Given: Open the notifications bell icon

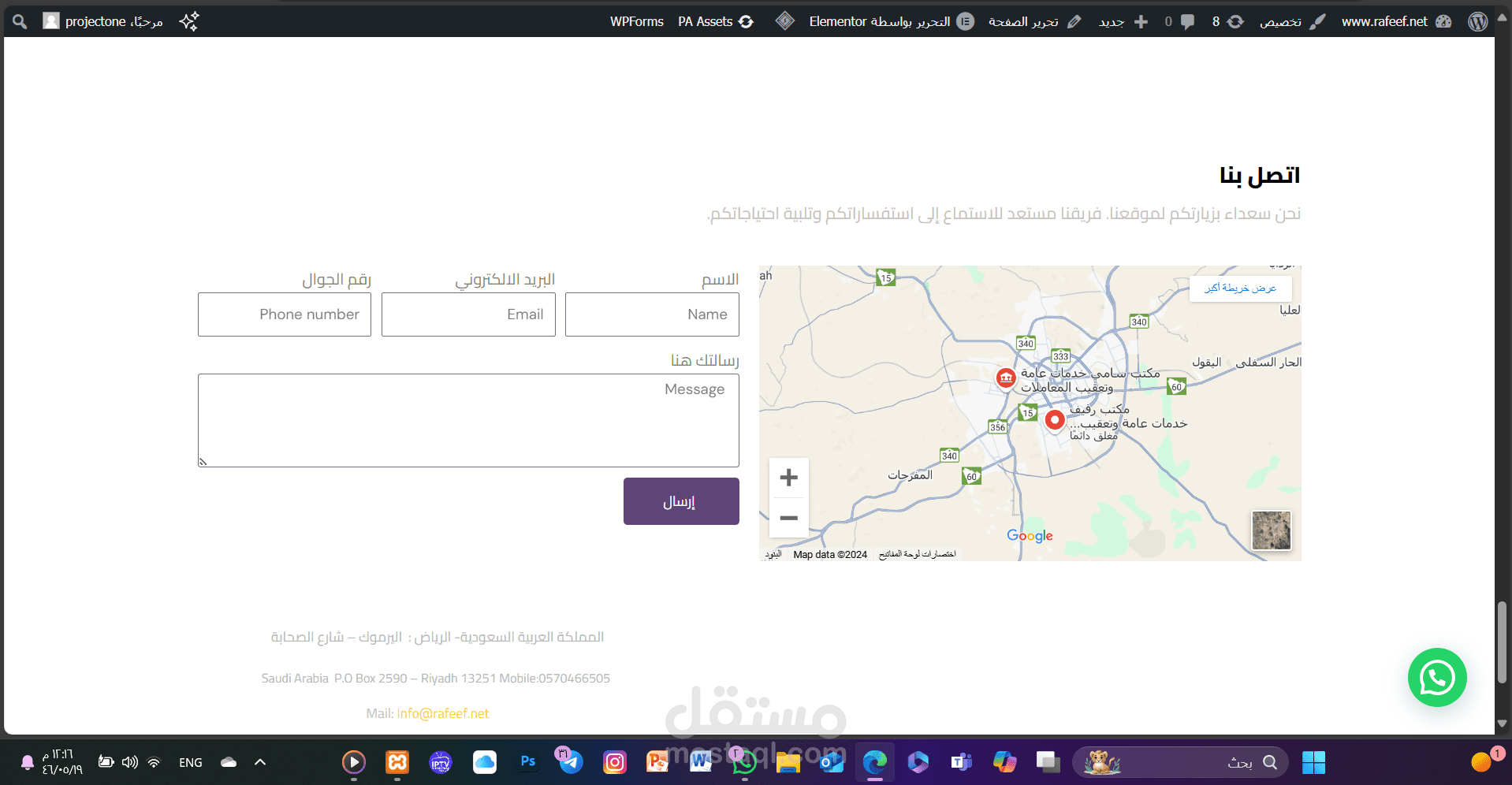Looking at the screenshot, I should click(x=27, y=762).
